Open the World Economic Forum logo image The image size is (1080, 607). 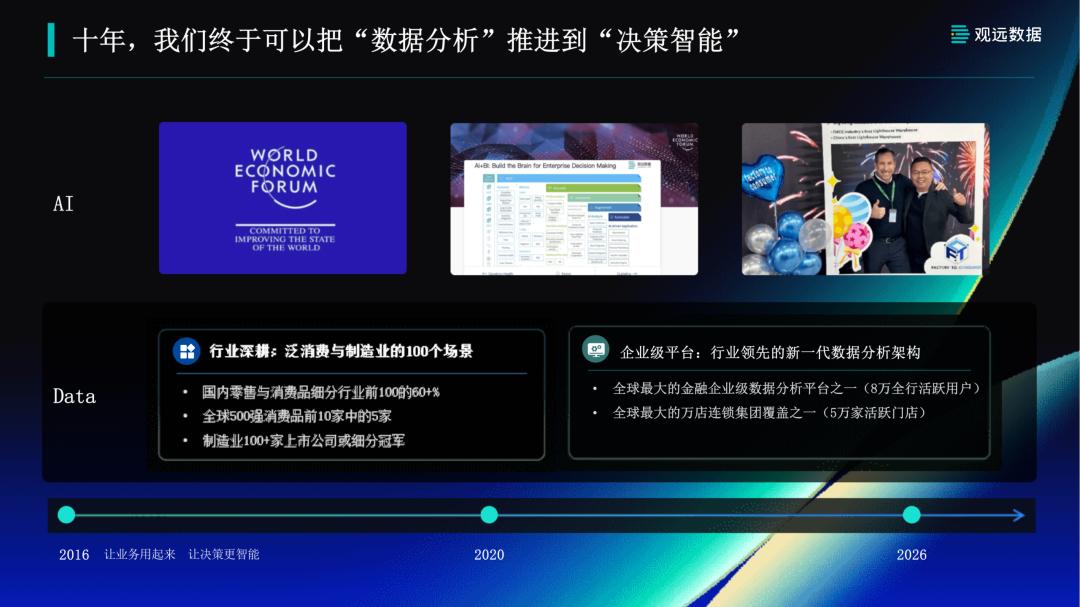coord(283,198)
